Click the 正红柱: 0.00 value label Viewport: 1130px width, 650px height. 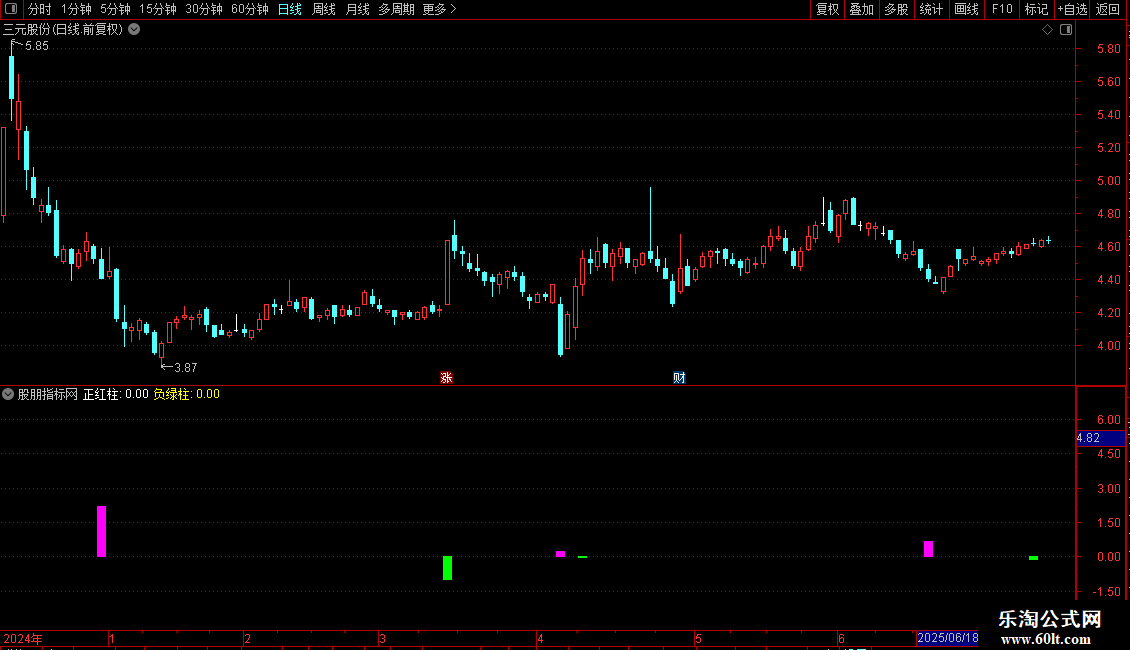(116, 394)
